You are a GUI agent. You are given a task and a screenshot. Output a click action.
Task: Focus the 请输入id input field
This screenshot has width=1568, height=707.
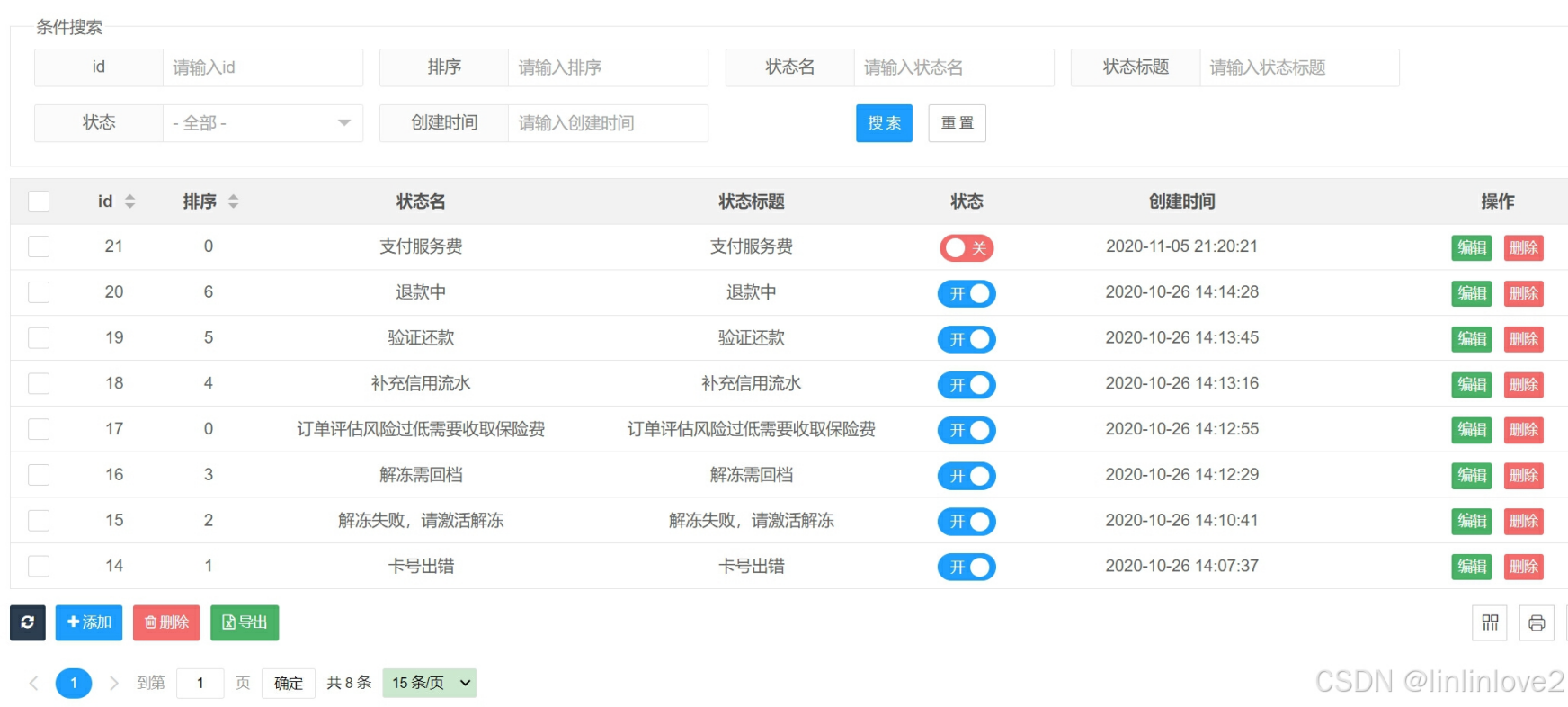(x=263, y=67)
